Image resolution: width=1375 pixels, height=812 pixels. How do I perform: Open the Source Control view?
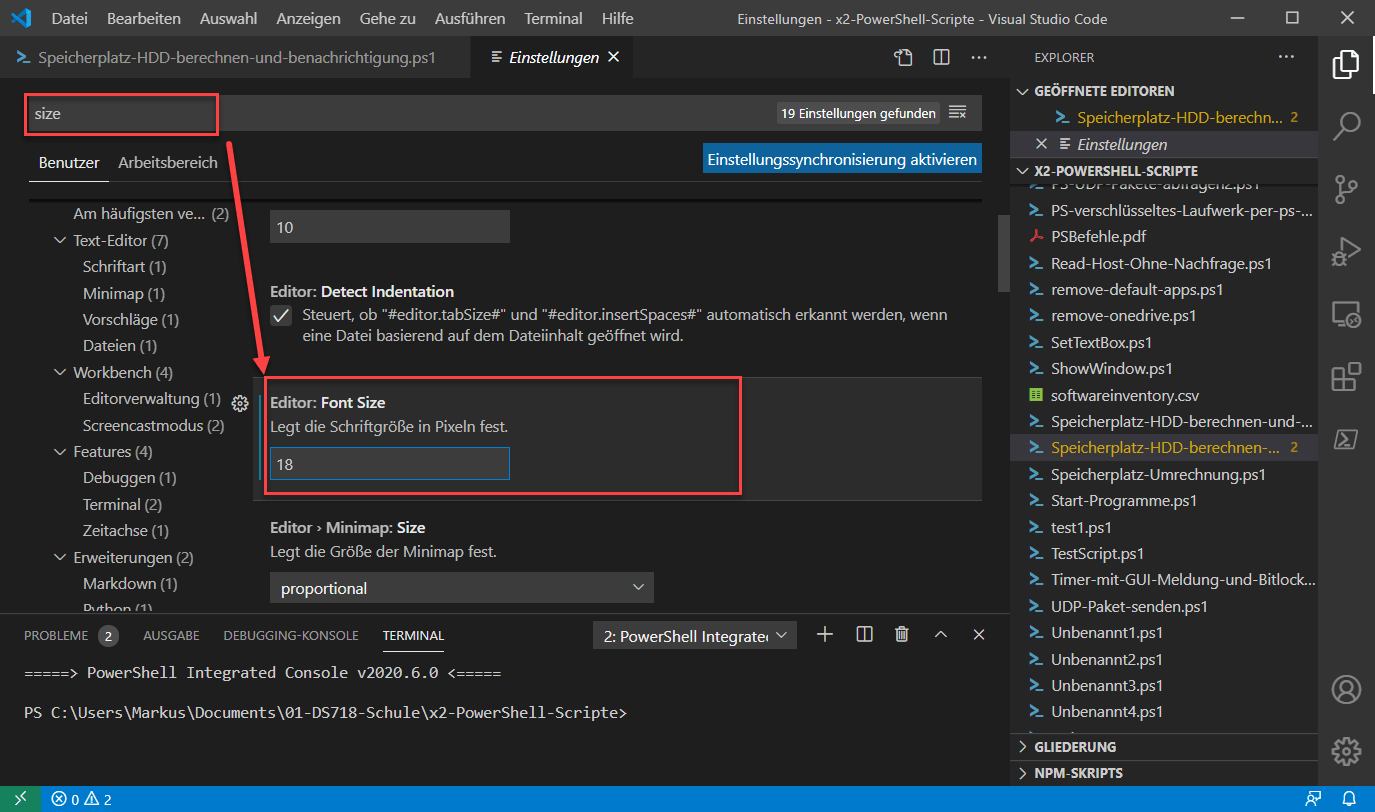pyautogui.click(x=1347, y=189)
